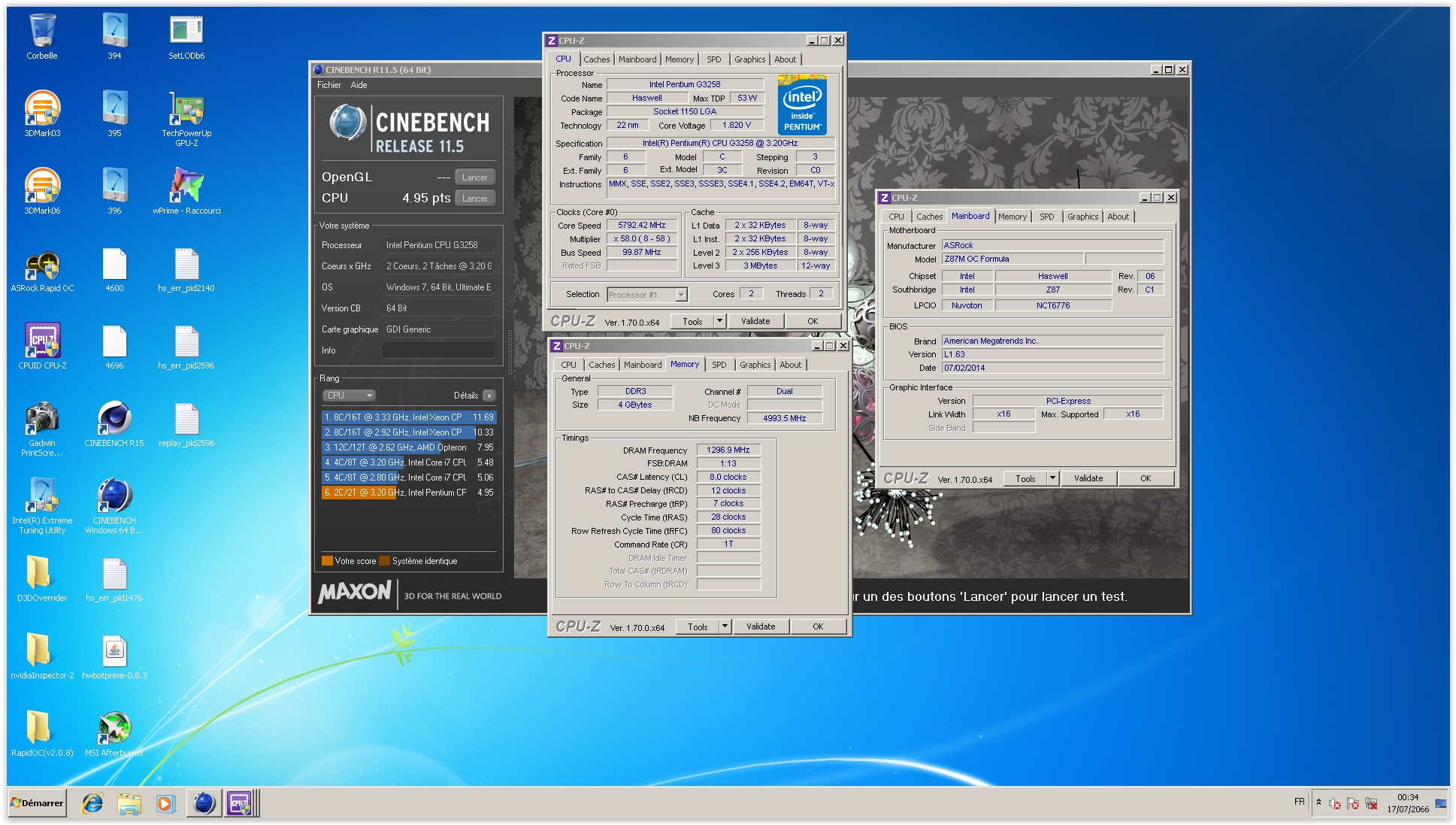Switch to Caches tab in top CPU-Z
The width and height of the screenshot is (1456, 825).
(597, 59)
